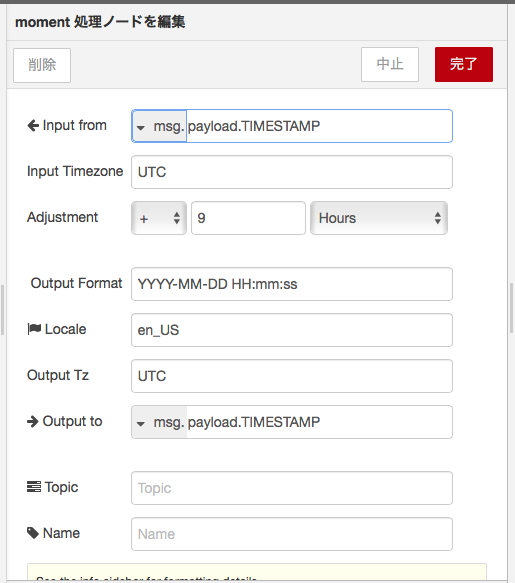Click the red 完了 button
The height and width of the screenshot is (583, 515).
tap(464, 64)
